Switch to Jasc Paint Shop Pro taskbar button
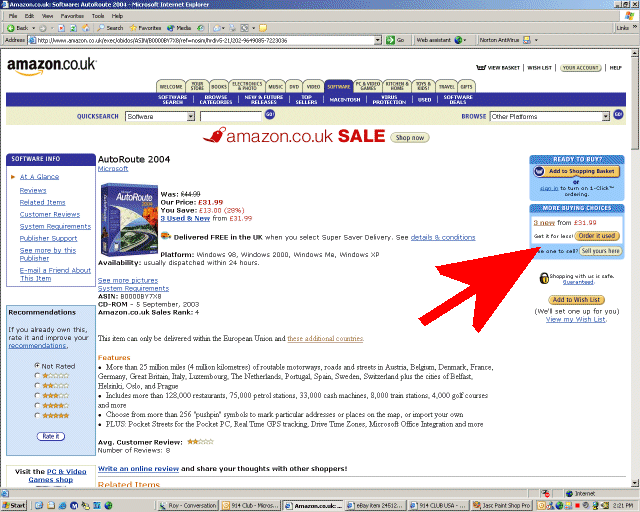The height and width of the screenshot is (512, 640). (x=502, y=505)
